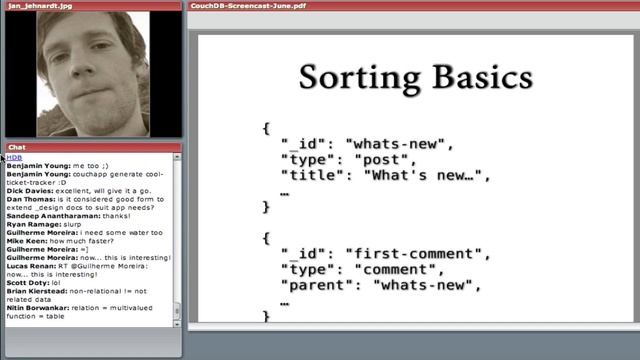This screenshot has width=640, height=360.
Task: Click Dan Thomas' question about _design docs
Action: coord(85,203)
